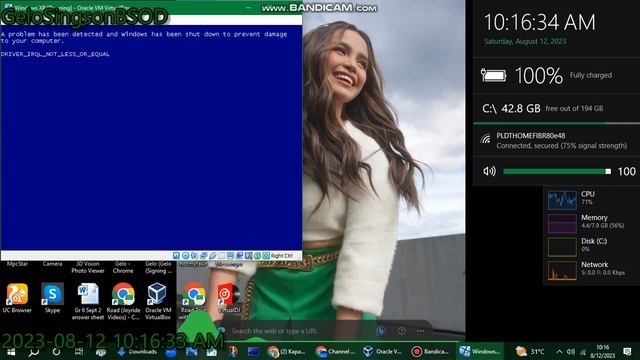Image resolution: width=640 pixels, height=360 pixels.
Task: Click the C:\ disk usage bar
Action: tap(557, 123)
